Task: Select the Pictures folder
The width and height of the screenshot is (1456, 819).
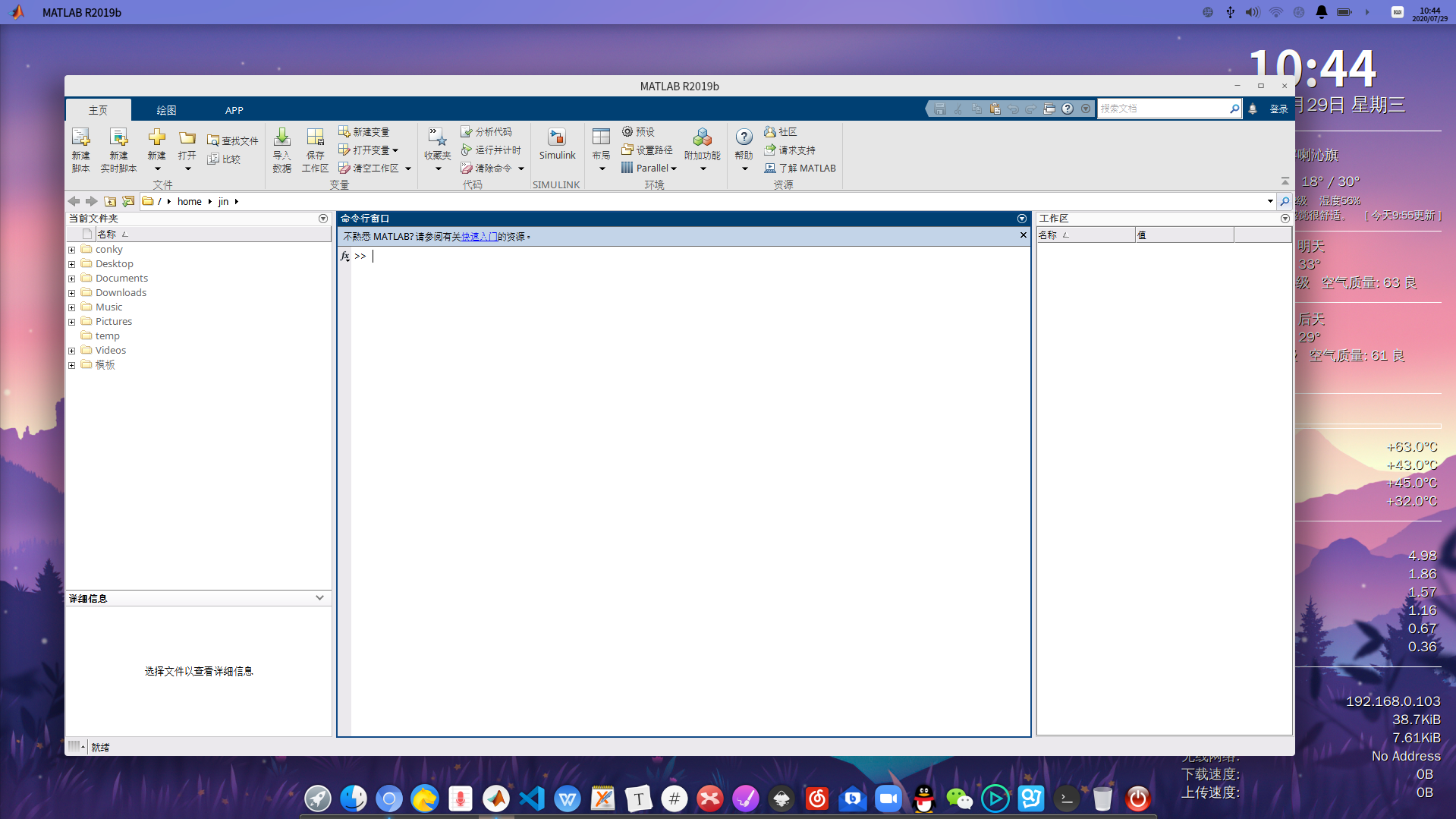Action: click(114, 321)
